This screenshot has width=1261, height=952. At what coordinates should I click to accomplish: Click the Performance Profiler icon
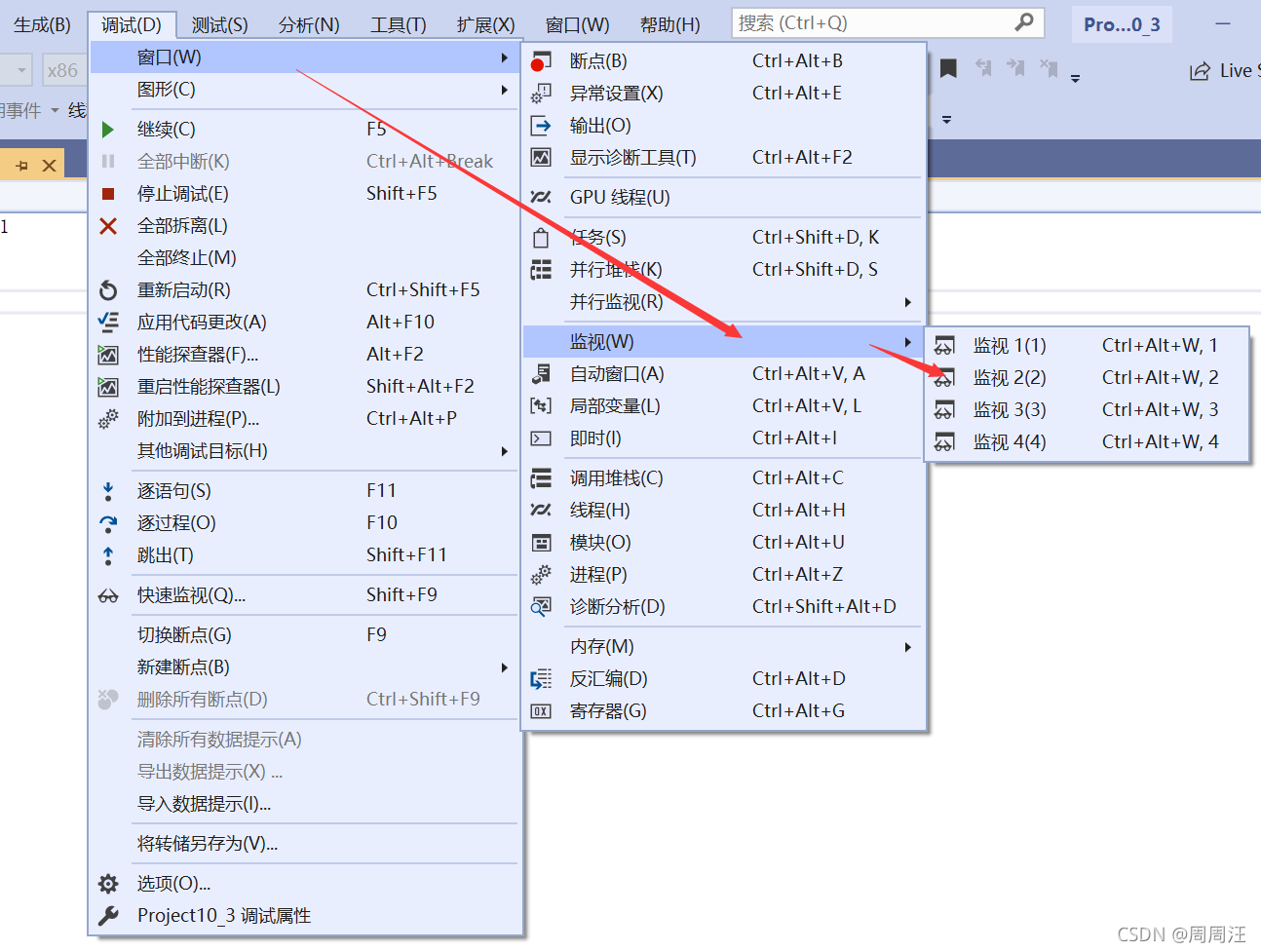[108, 355]
